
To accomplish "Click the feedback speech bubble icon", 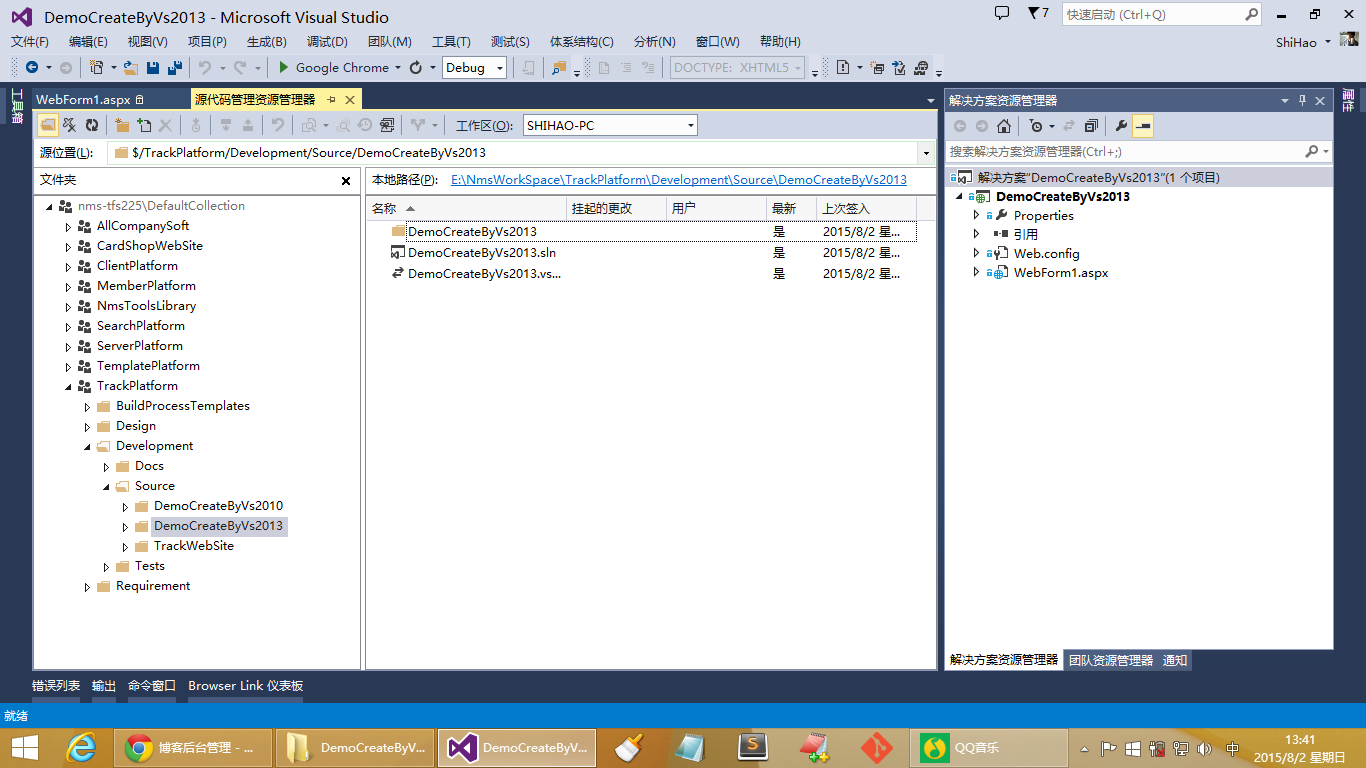I will pyautogui.click(x=1002, y=13).
